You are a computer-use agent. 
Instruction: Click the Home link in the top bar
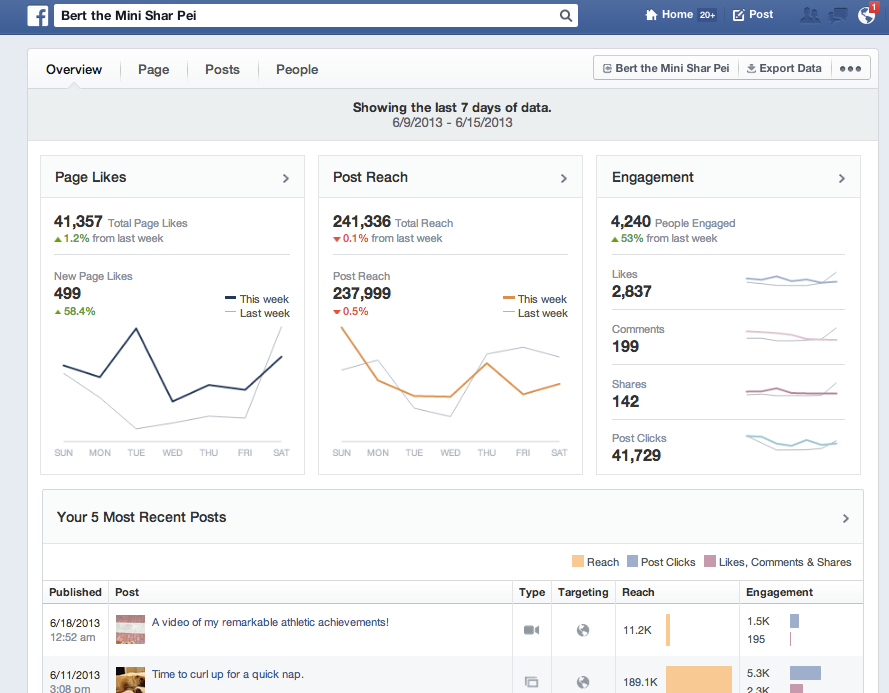678,14
